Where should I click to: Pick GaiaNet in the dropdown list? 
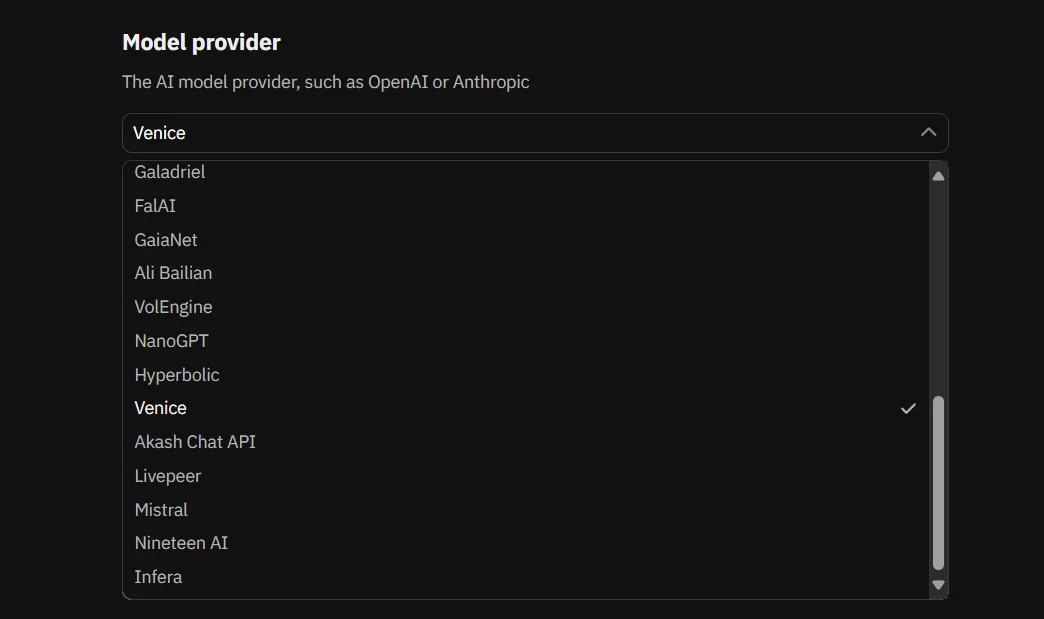(166, 240)
